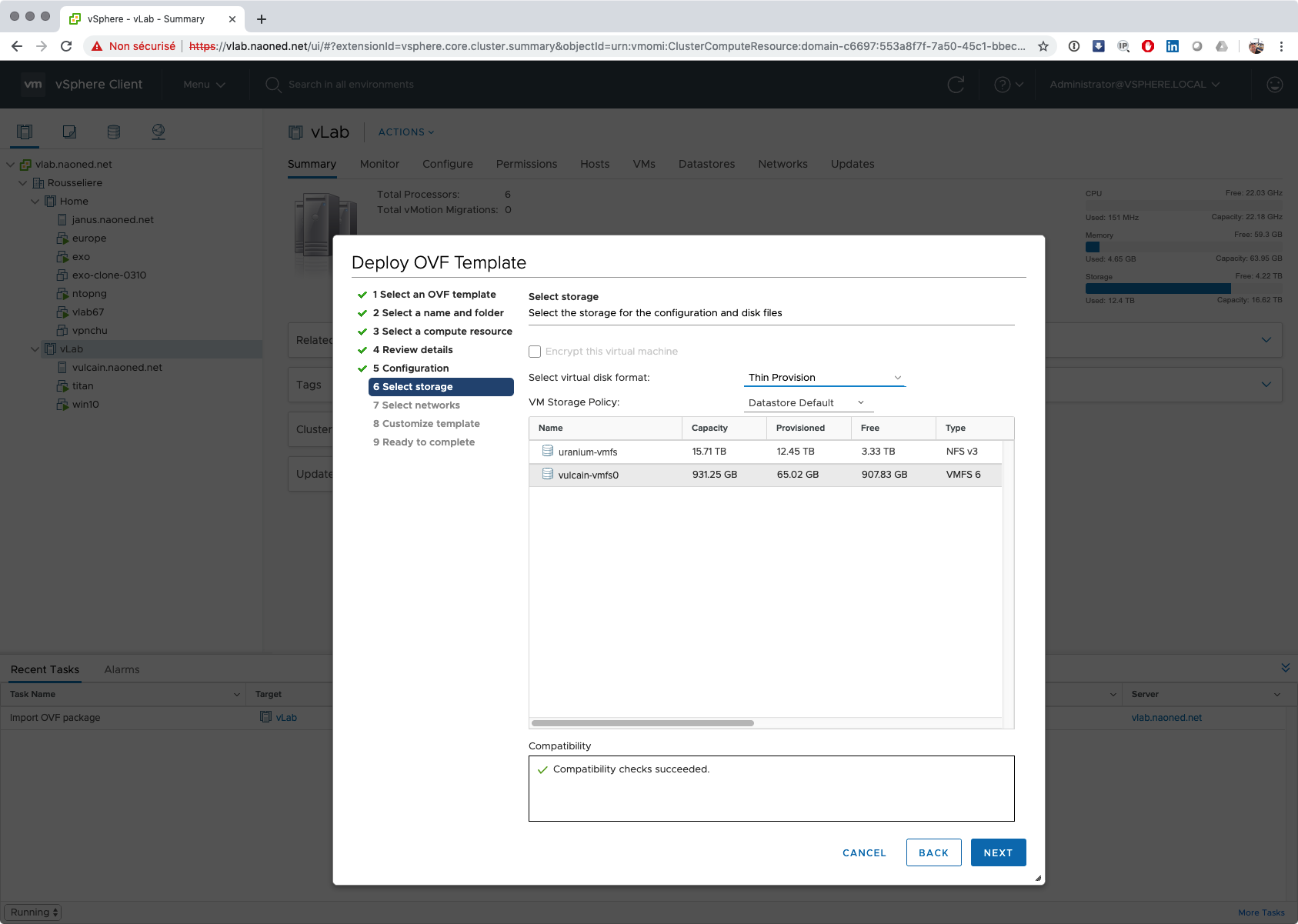
Task: Collapse the Home cluster tree node
Action: click(x=35, y=202)
